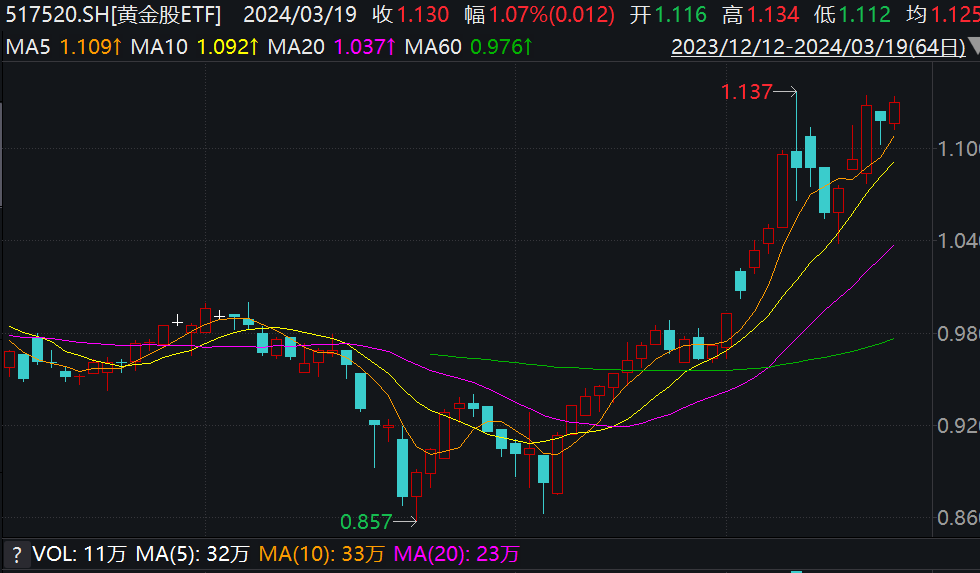Image resolution: width=980 pixels, height=573 pixels.
Task: Select the MA20 1.037 indicator label
Action: (331, 47)
